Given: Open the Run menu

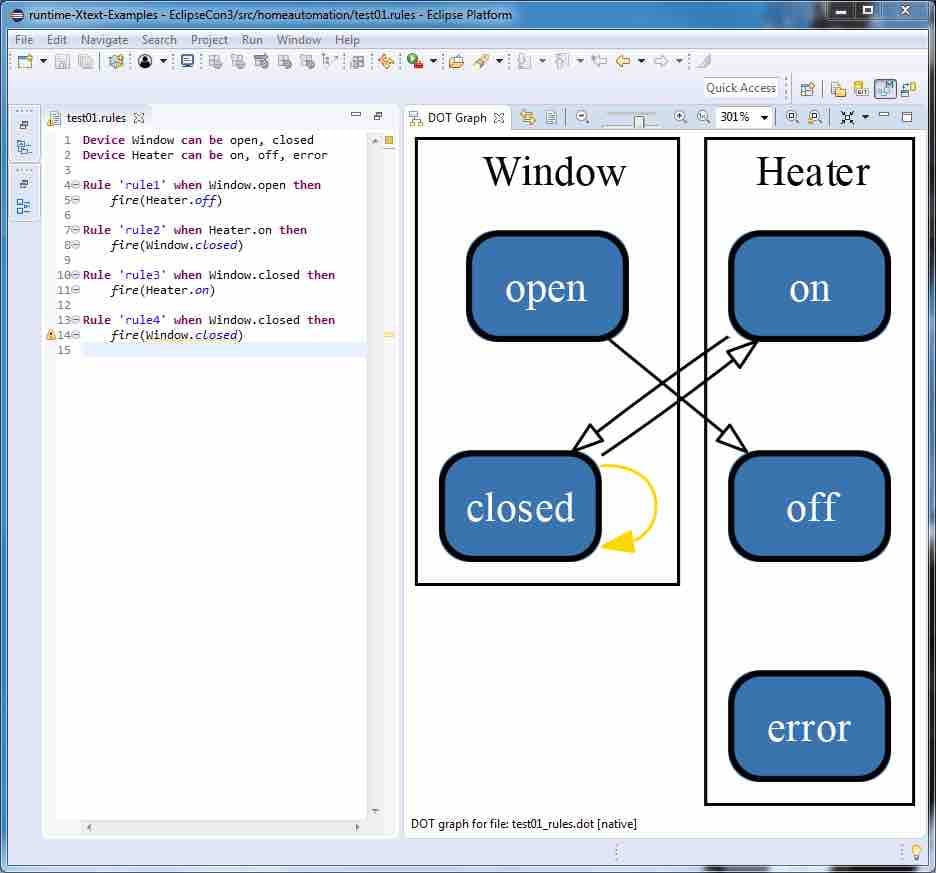Looking at the screenshot, I should tap(252, 40).
